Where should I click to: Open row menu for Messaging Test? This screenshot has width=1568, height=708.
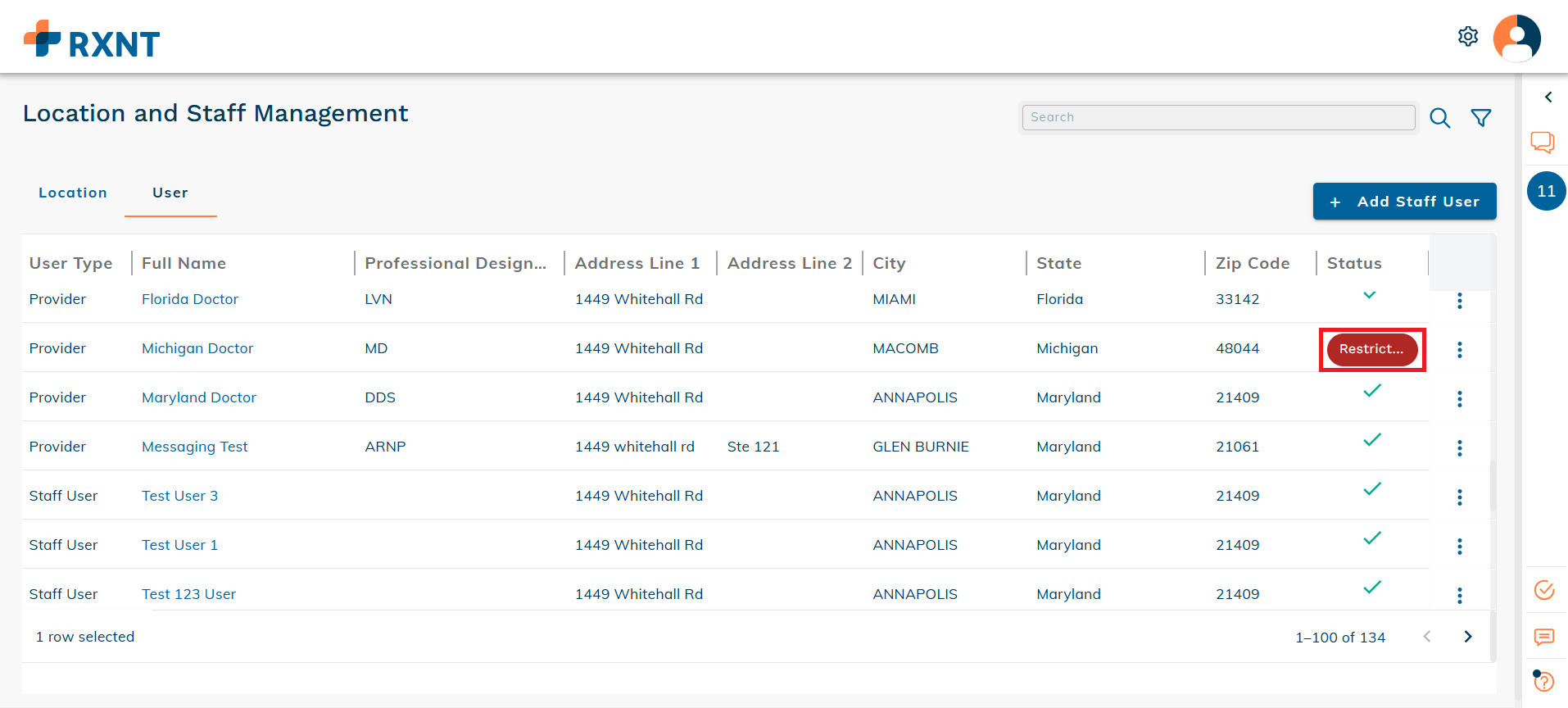(1460, 448)
